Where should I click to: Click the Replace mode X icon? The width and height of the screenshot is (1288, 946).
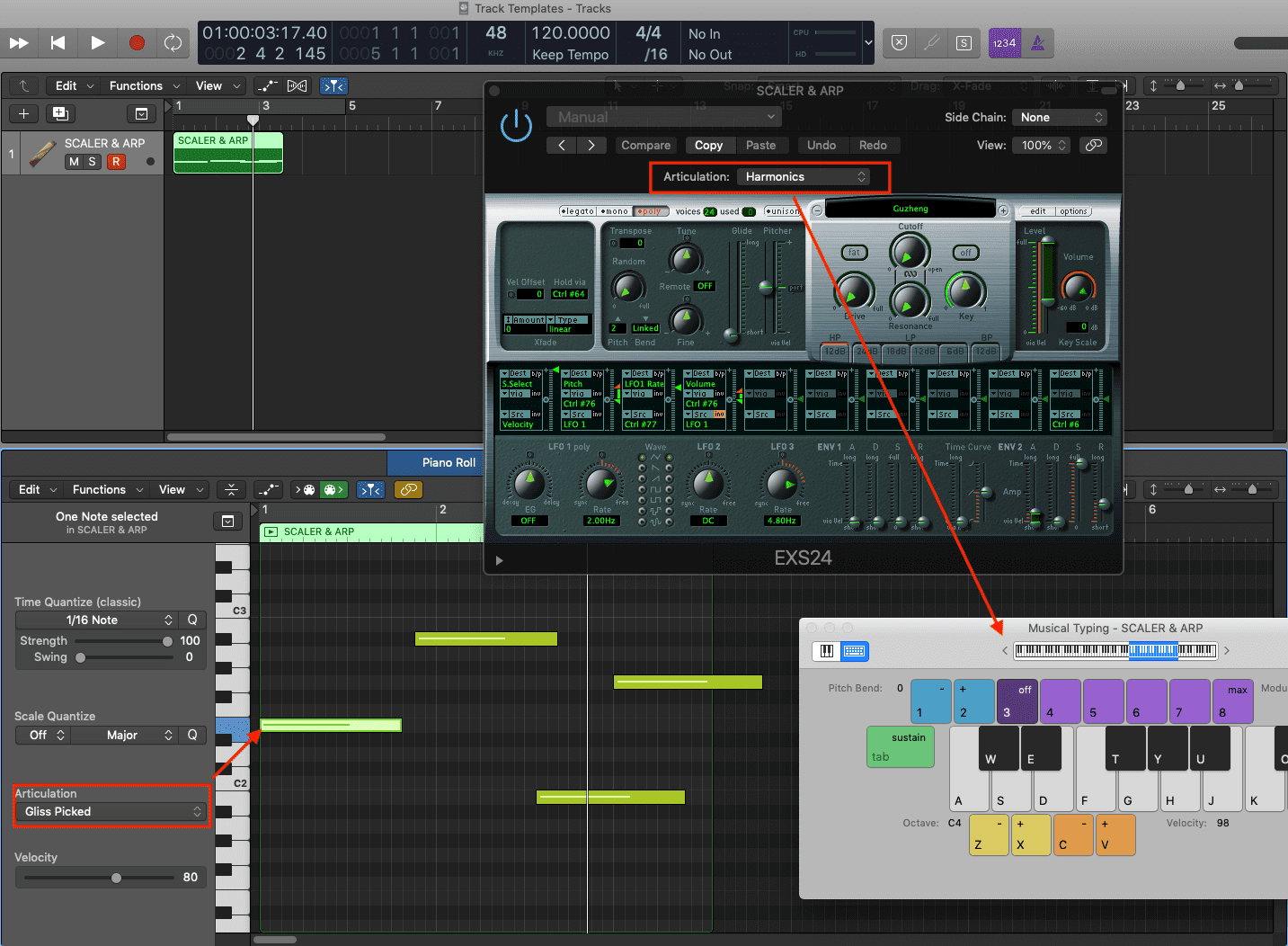pos(899,42)
